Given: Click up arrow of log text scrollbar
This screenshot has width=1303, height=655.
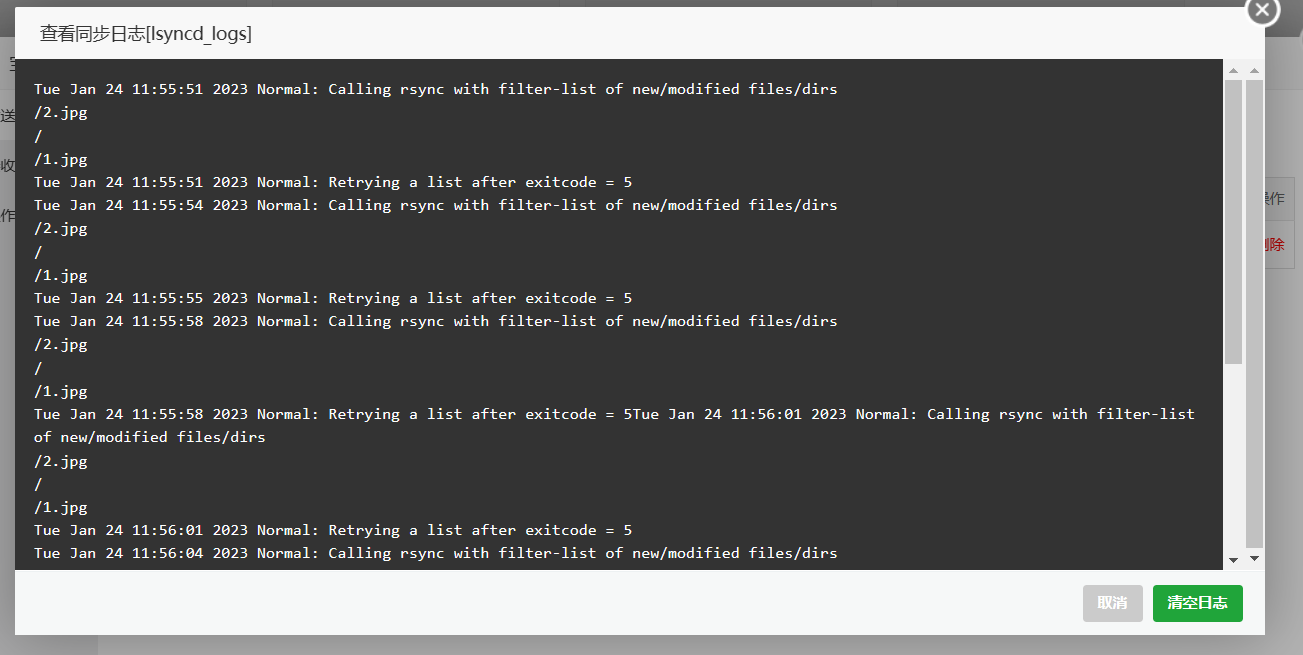Looking at the screenshot, I should (1233, 71).
